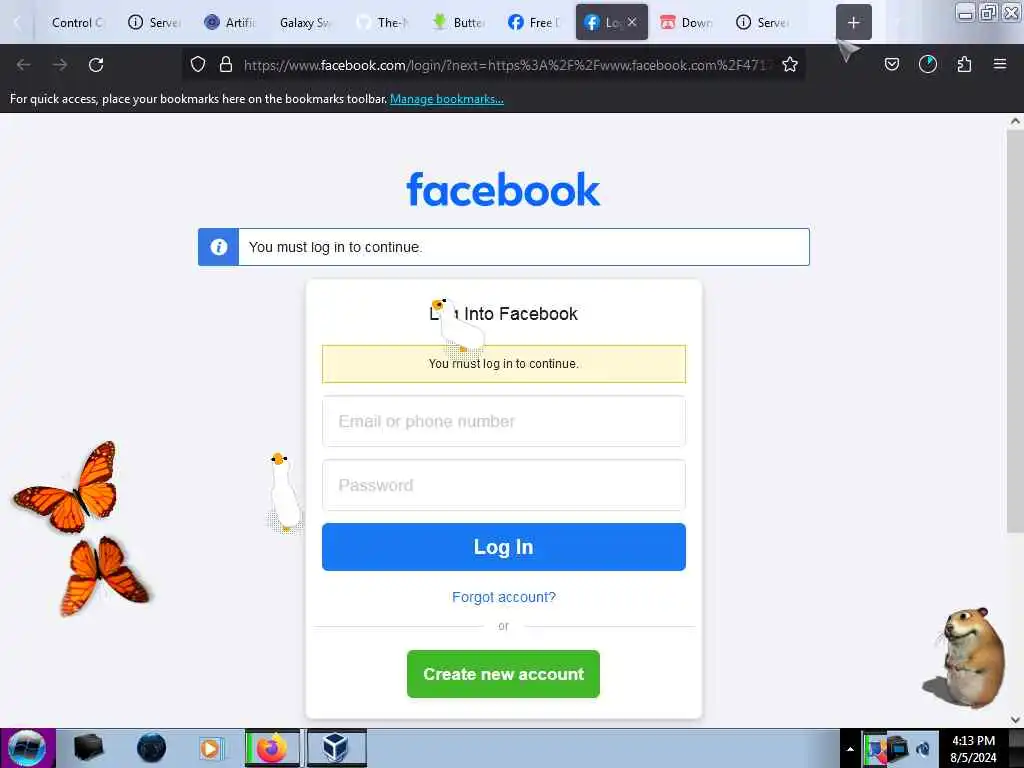The image size is (1024, 768).
Task: Click the blue info icon in banner
Action: click(x=218, y=247)
